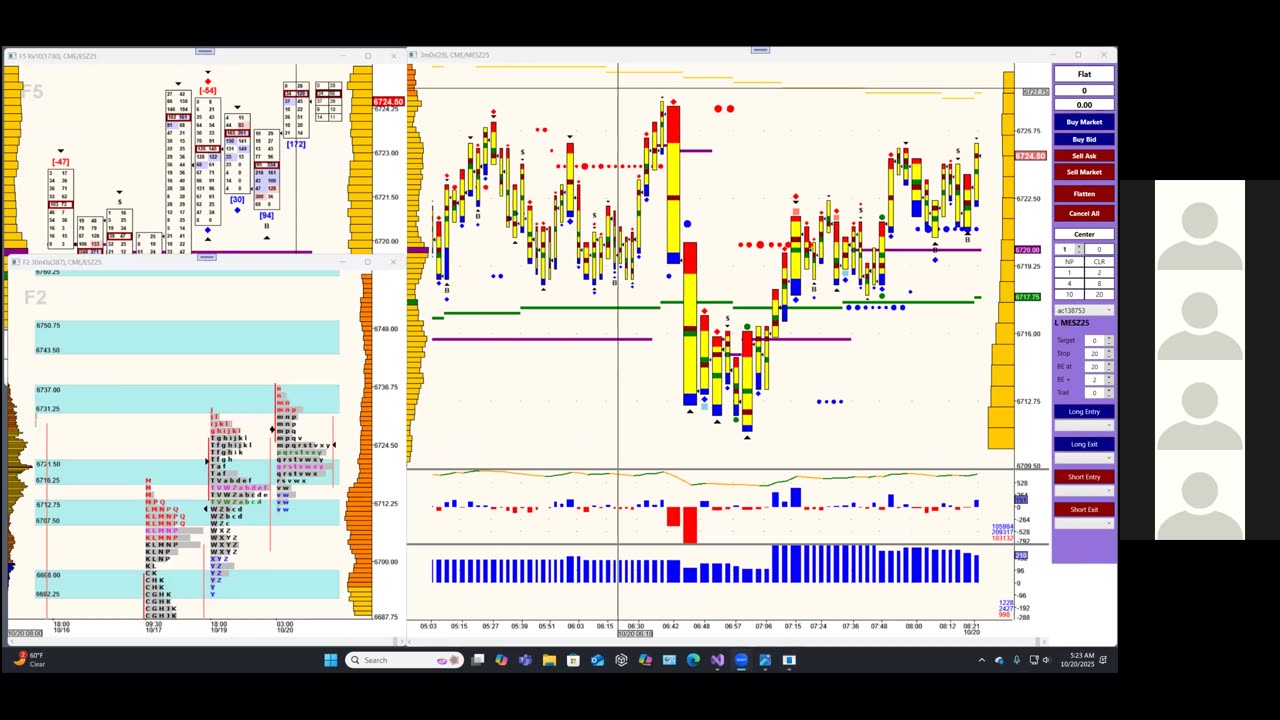
Task: Click the 6737.00 level label in F2 chart
Action: pos(48,390)
